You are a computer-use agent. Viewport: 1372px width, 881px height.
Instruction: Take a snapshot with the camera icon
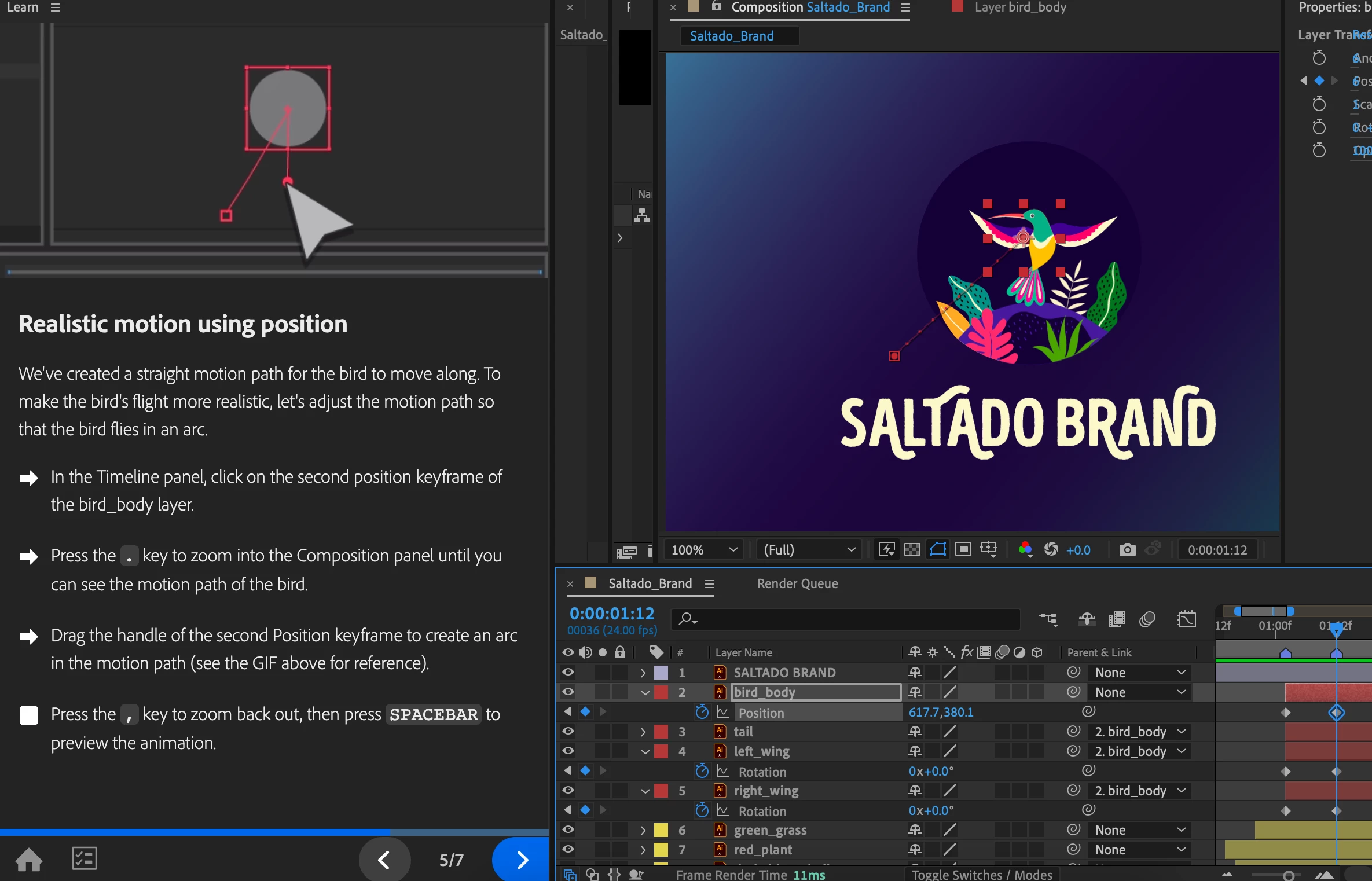tap(1127, 549)
